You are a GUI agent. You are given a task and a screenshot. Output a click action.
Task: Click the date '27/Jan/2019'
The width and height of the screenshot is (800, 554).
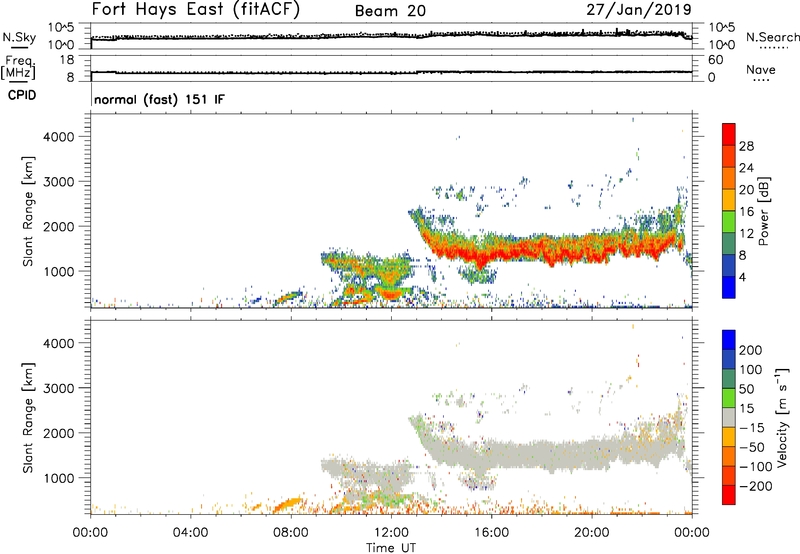(639, 10)
